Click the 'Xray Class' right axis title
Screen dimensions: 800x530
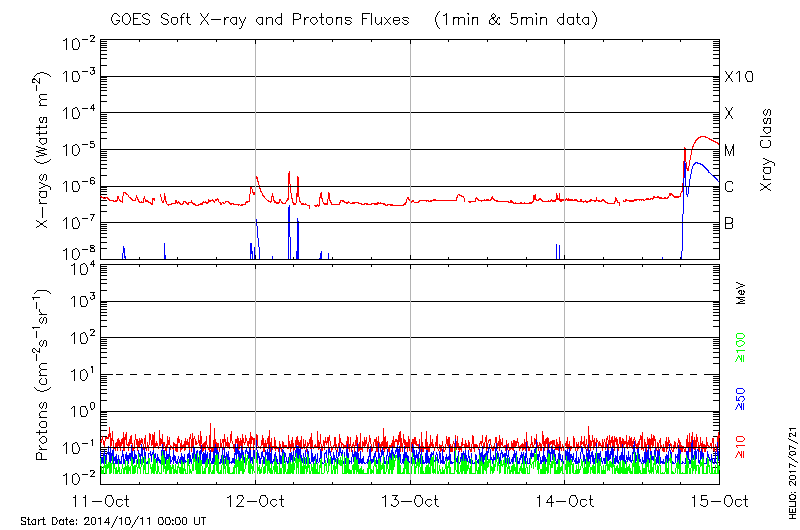click(767, 151)
